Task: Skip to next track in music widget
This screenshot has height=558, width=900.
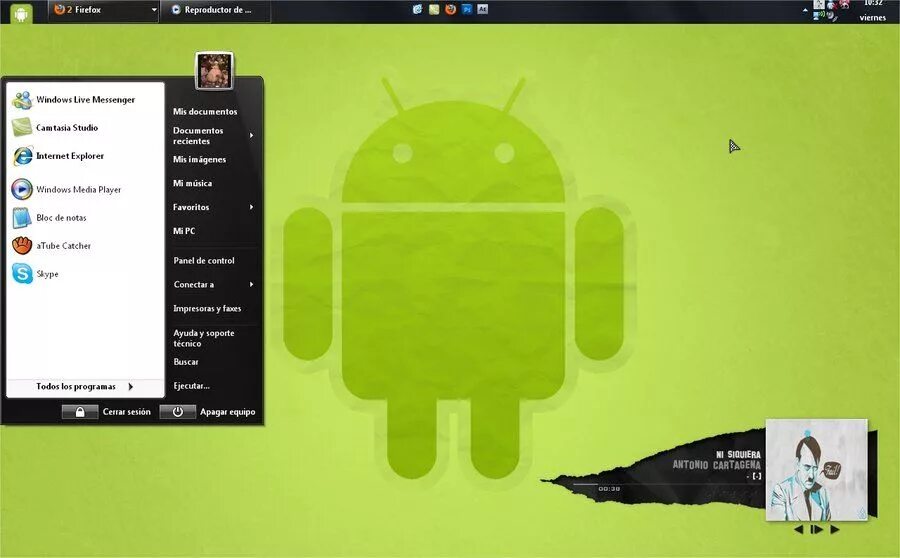Action: coord(835,530)
